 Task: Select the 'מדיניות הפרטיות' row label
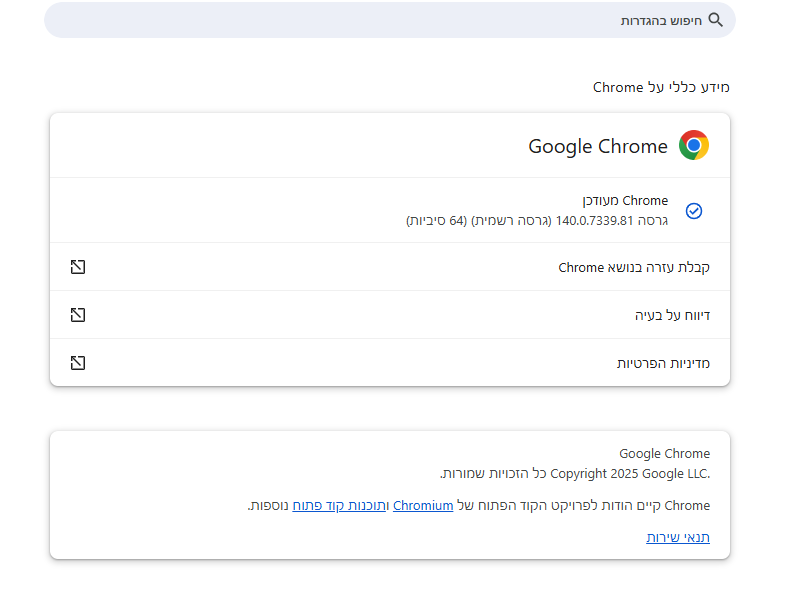tap(663, 364)
